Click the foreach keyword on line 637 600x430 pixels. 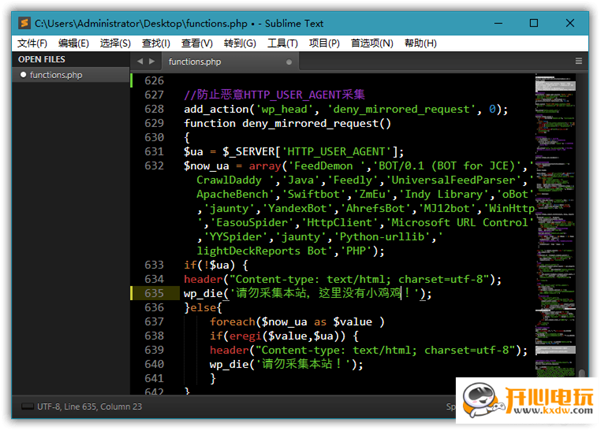[x=232, y=322]
